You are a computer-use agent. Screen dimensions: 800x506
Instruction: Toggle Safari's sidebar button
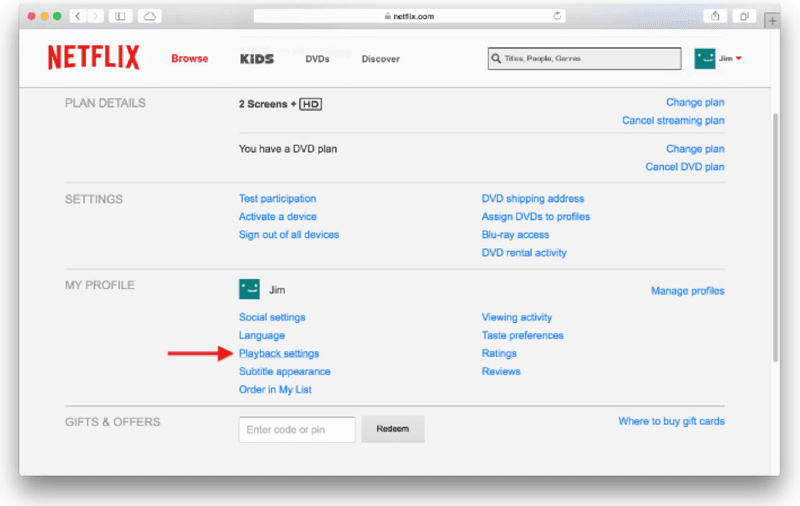coord(120,16)
